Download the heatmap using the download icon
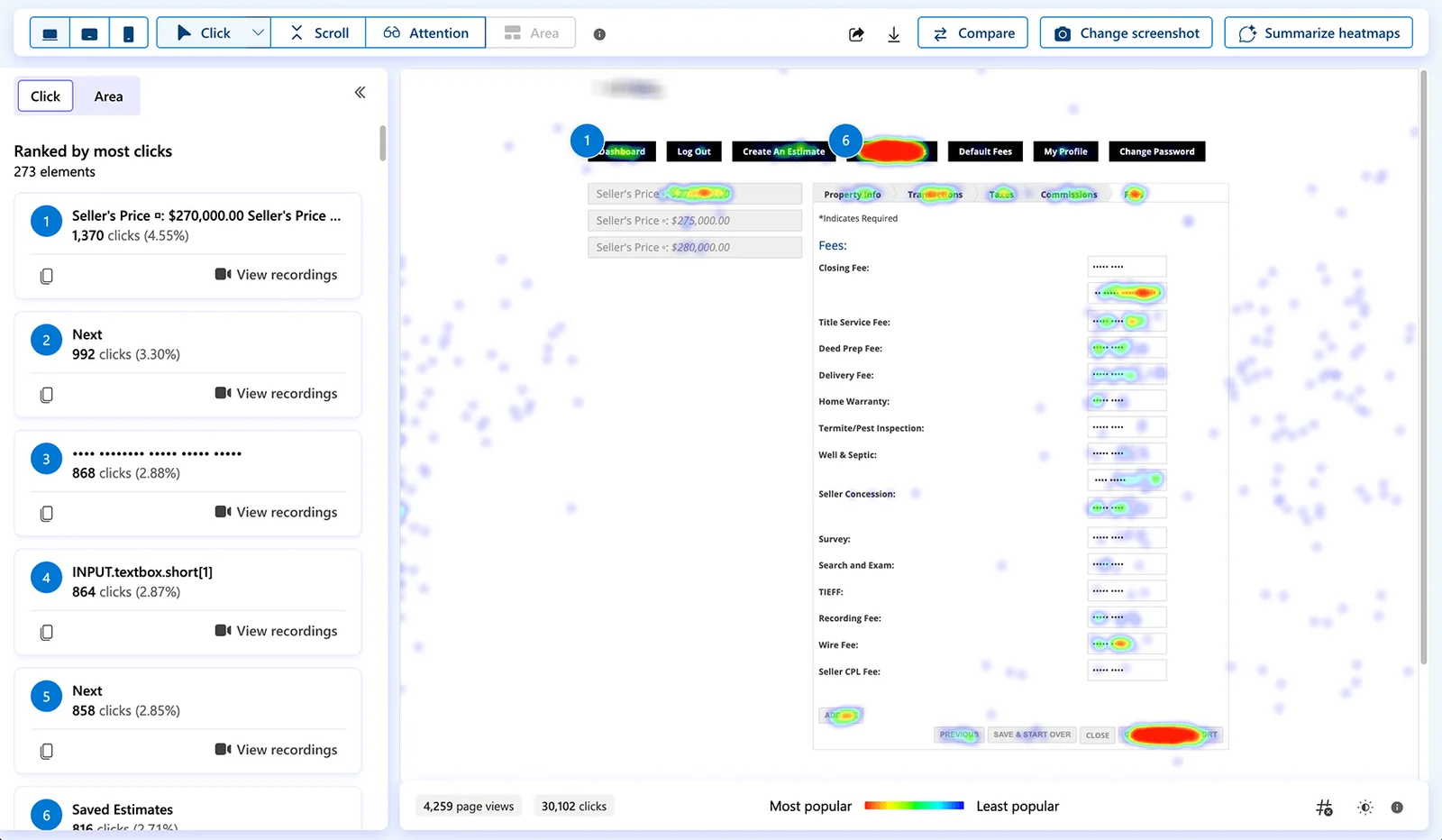1442x840 pixels. [893, 34]
